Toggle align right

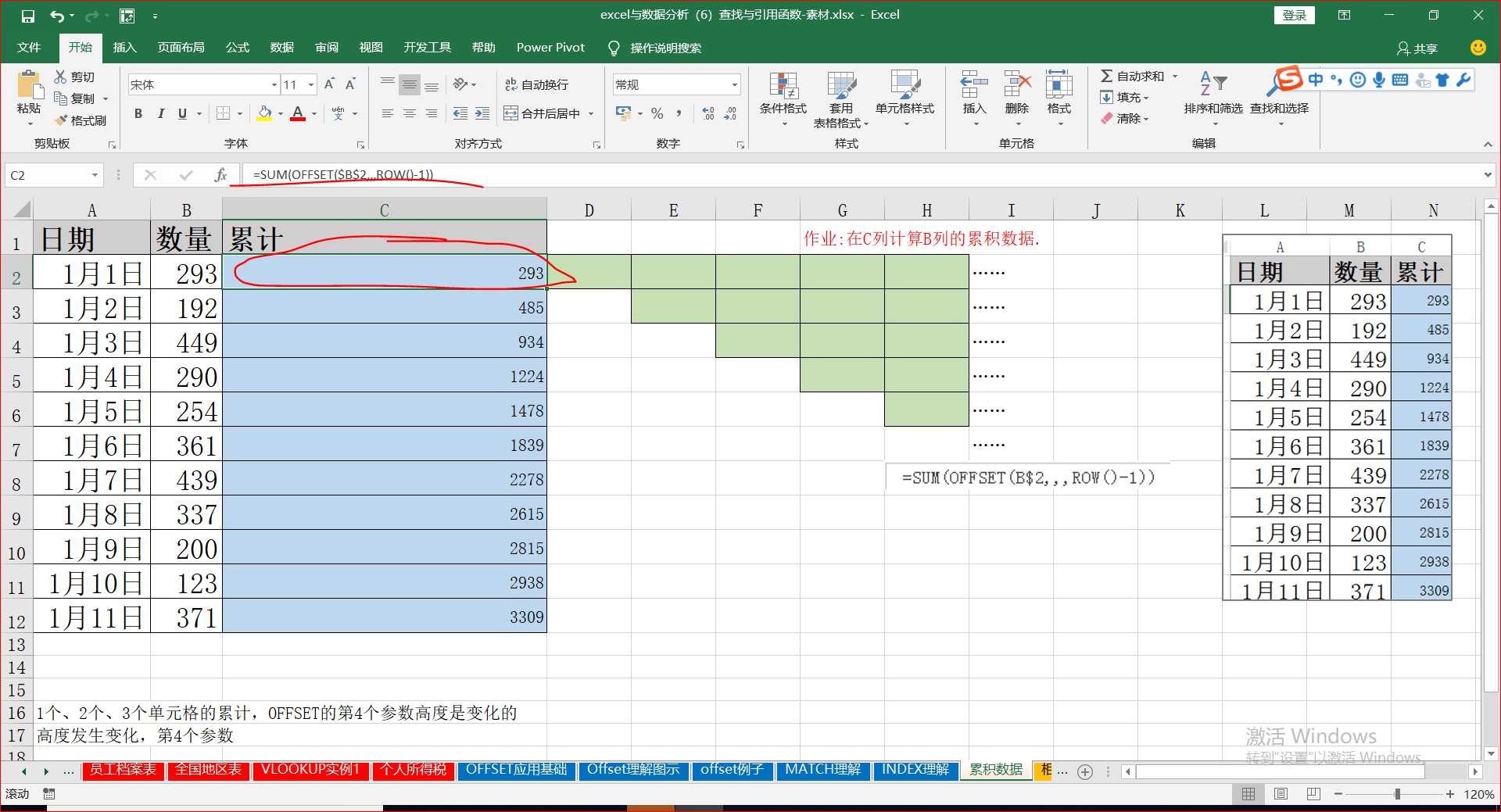coord(431,114)
